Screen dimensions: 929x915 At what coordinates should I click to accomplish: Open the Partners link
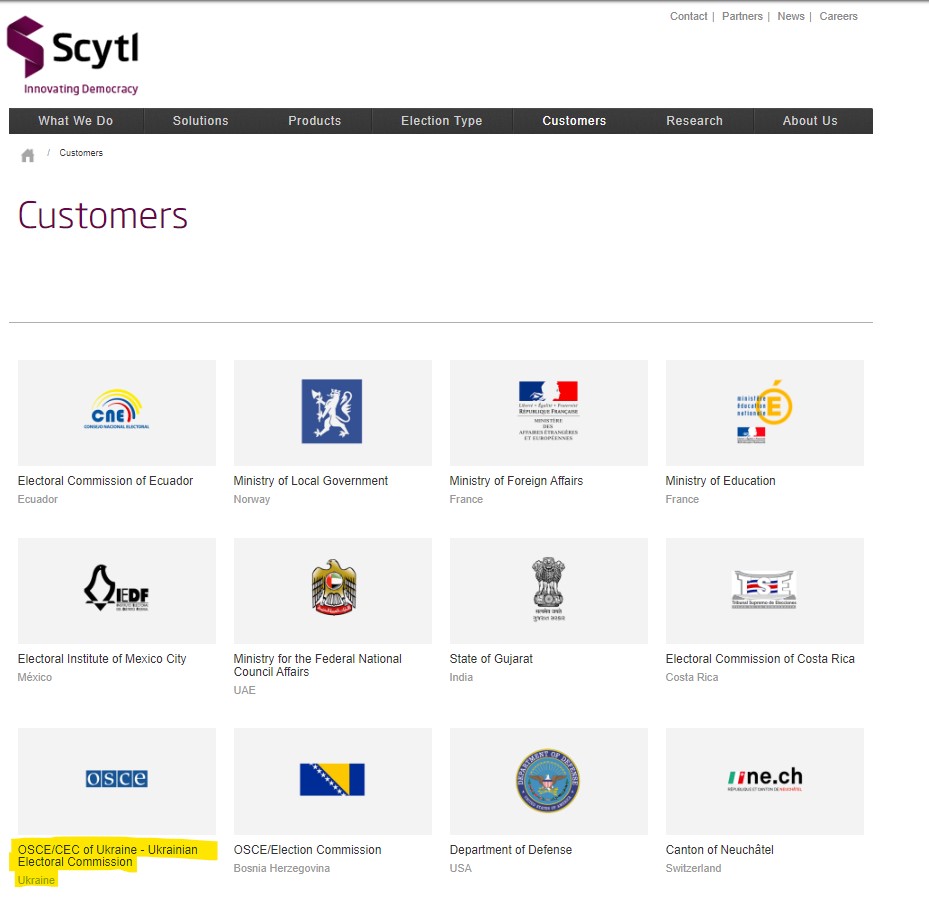click(742, 17)
